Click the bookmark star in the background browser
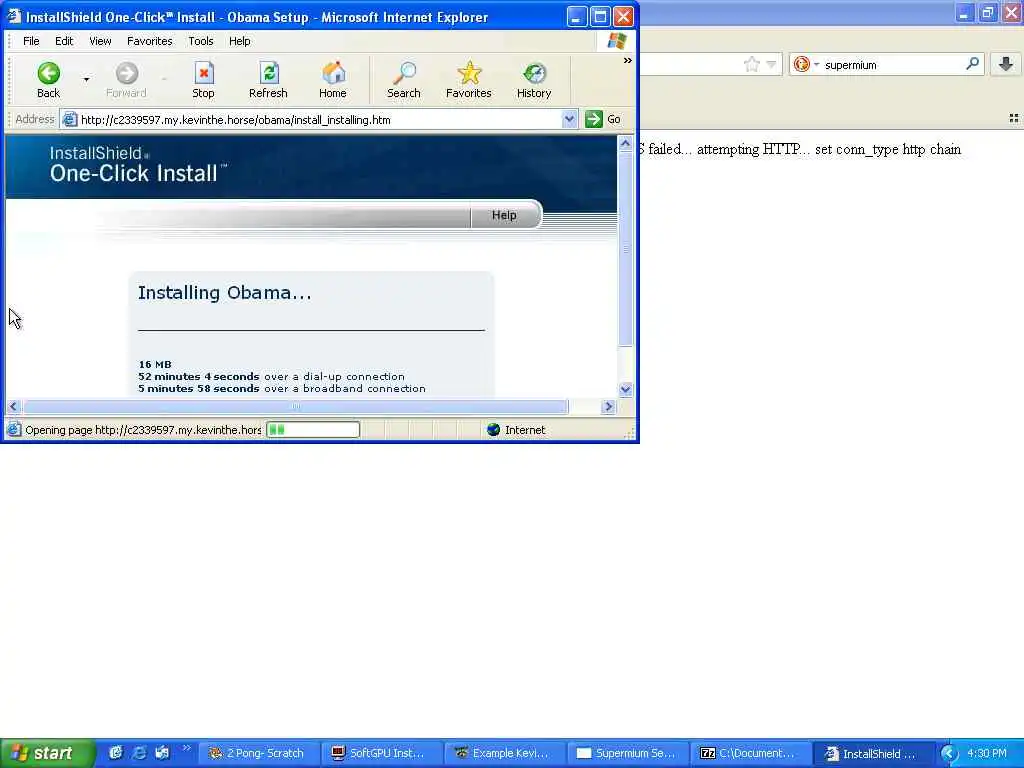1024x768 pixels. point(752,65)
